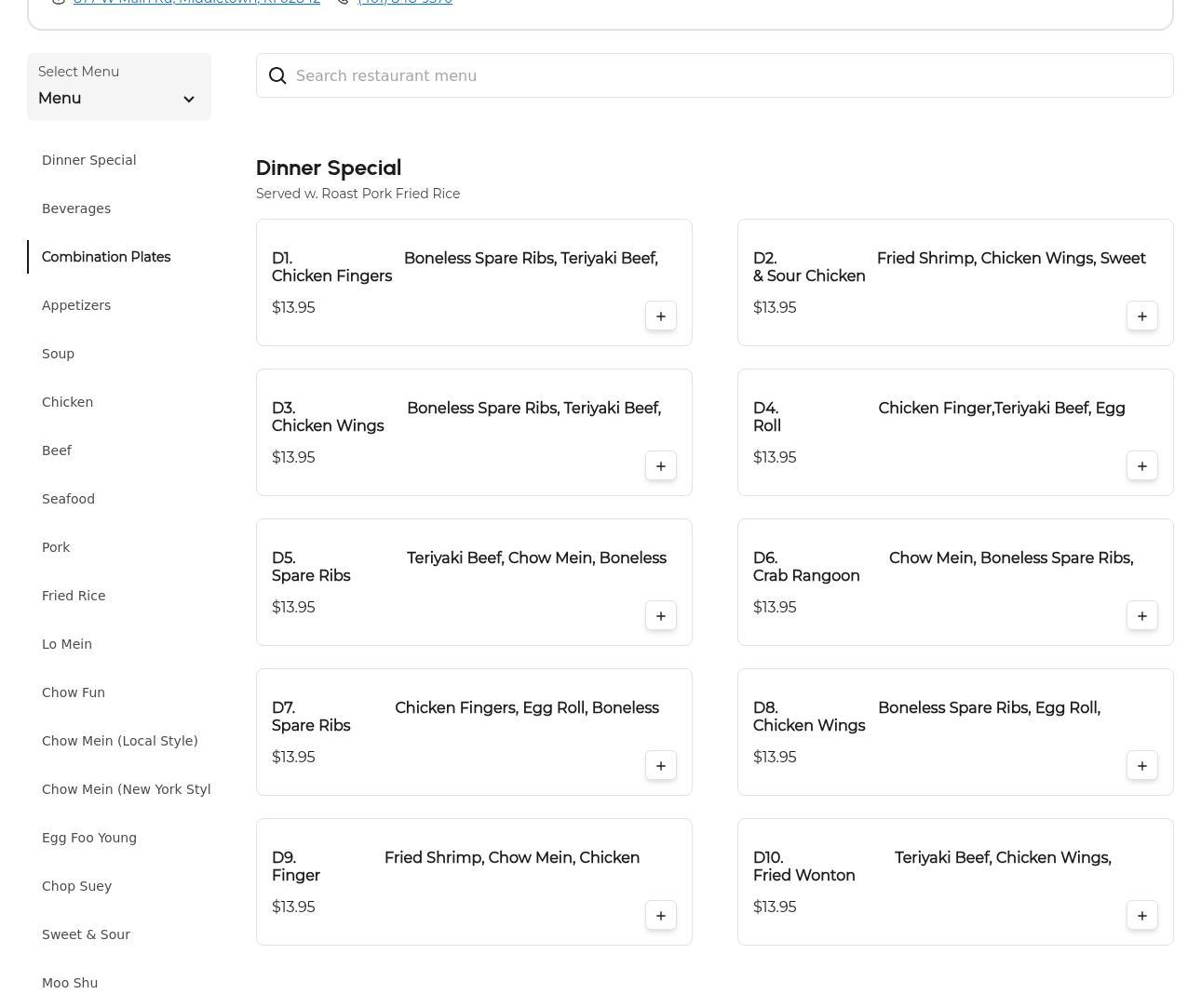
Task: View D8 Boneless Spare Ribs item details
Action: (926, 717)
